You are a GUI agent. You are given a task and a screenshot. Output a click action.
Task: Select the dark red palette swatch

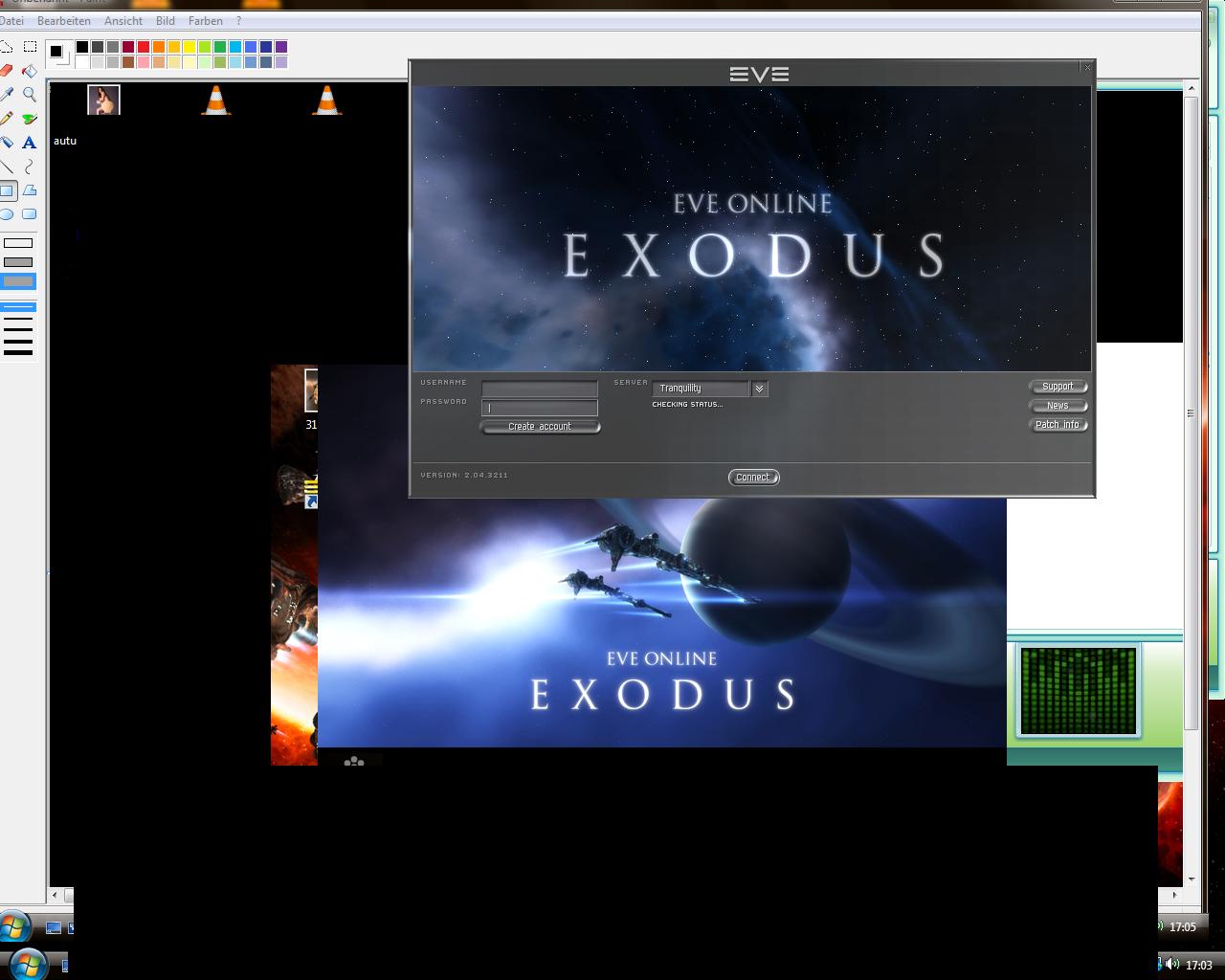coord(128,47)
